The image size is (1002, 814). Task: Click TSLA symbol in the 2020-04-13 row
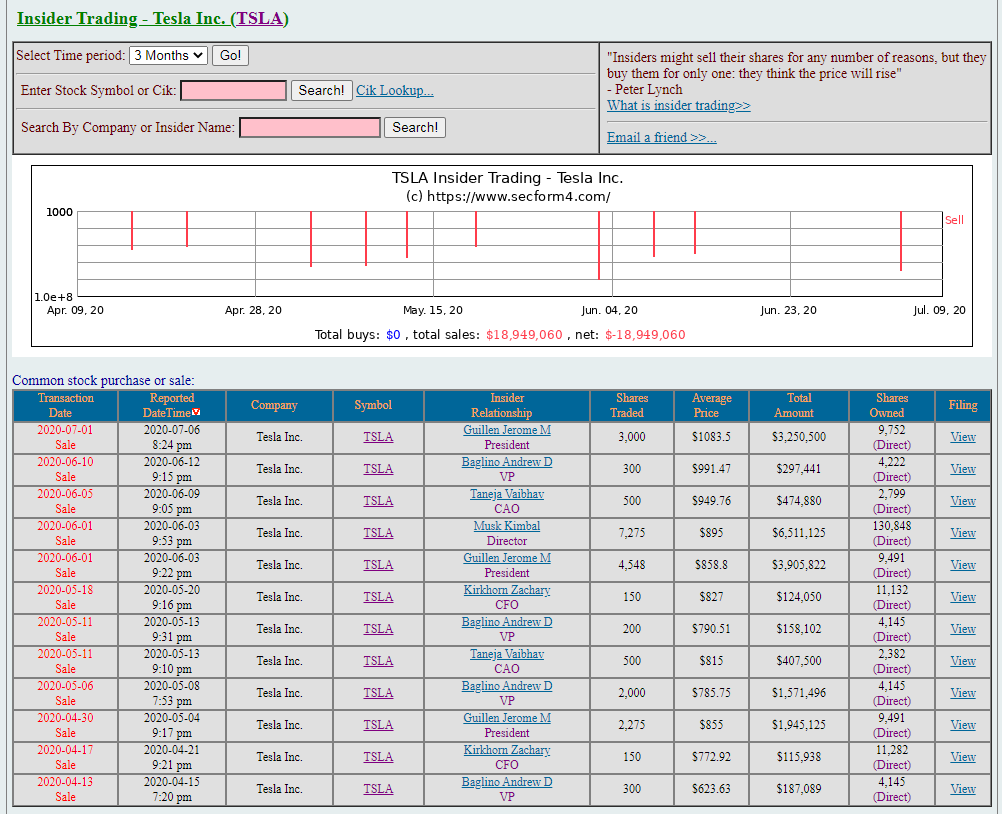pos(378,788)
